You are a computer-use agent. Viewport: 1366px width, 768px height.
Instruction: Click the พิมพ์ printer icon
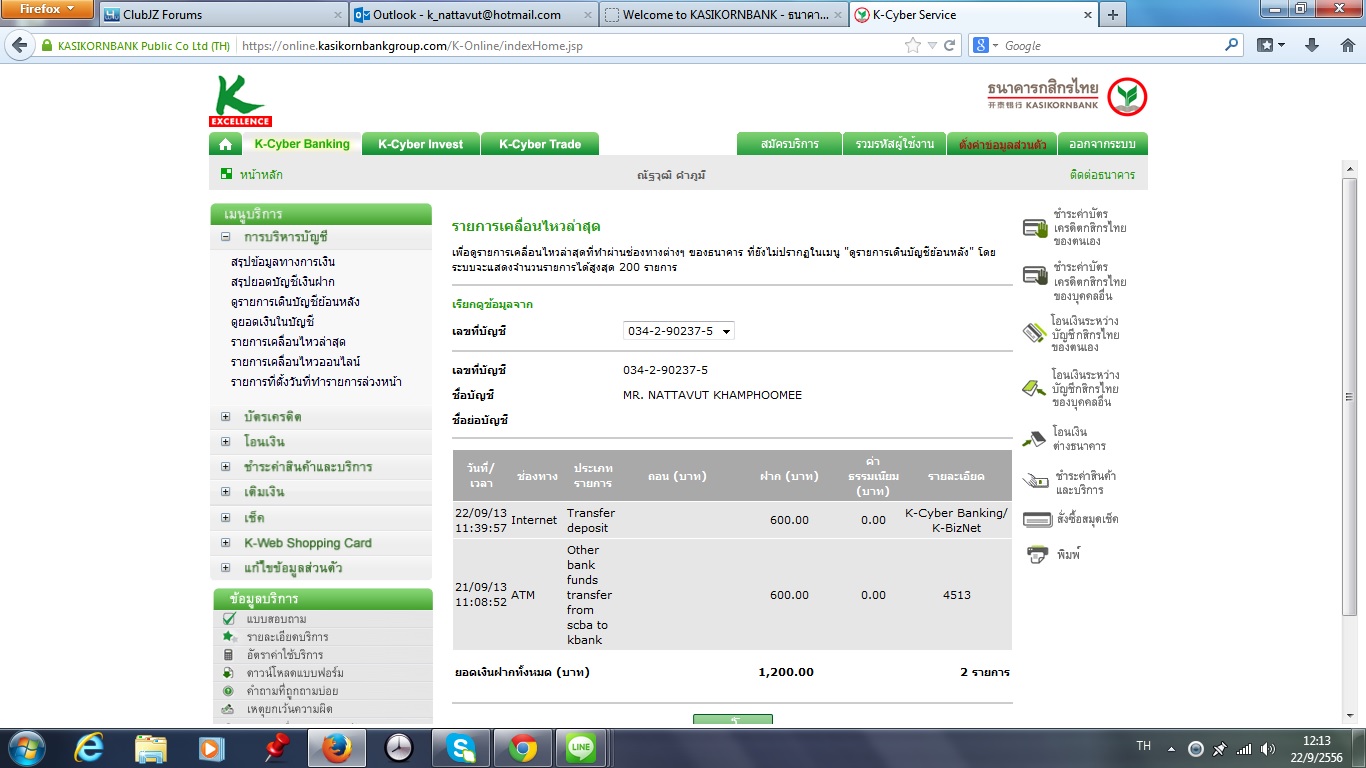1036,554
